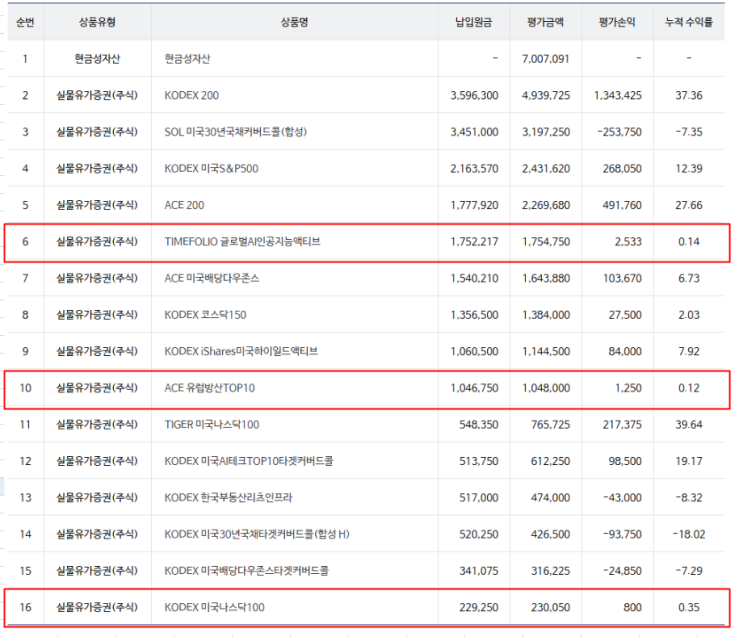
Task: Click the return value 12.39
Action: [689, 168]
